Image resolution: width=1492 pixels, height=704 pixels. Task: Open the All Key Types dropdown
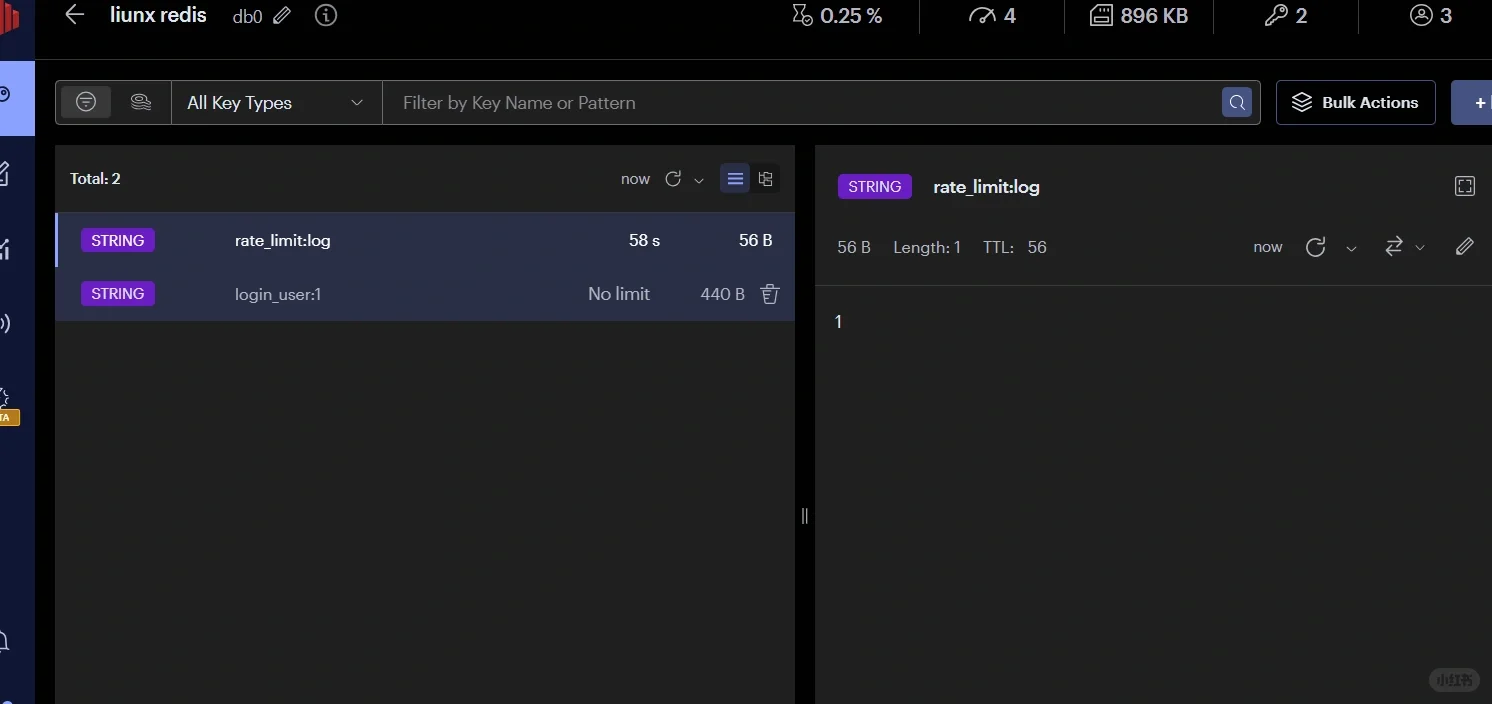pyautogui.click(x=276, y=103)
